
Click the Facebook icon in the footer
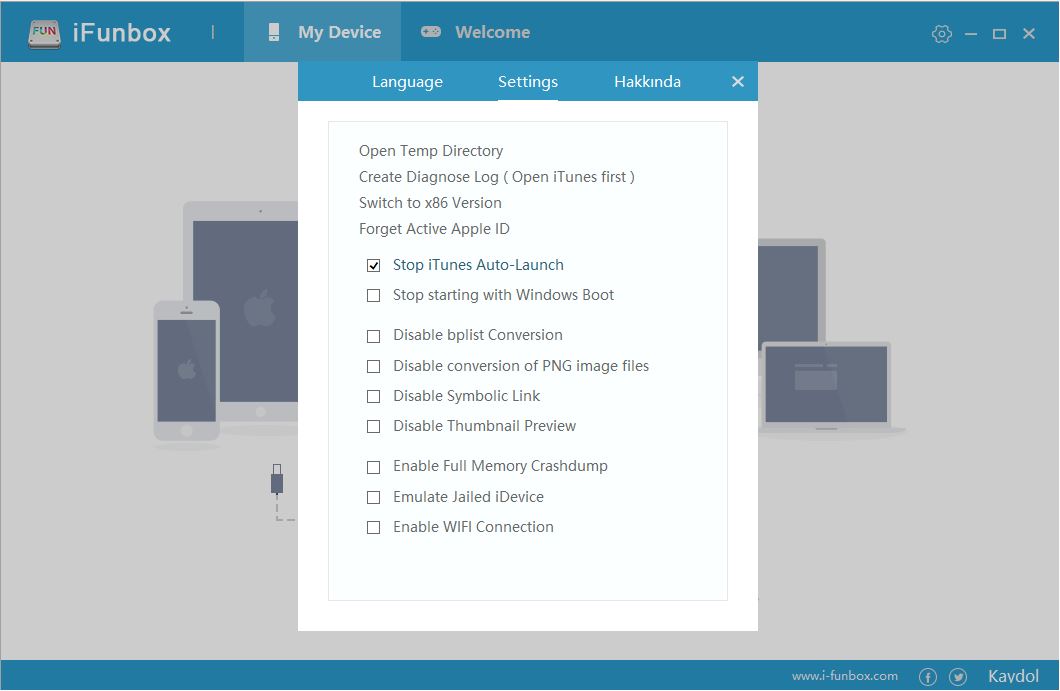tap(928, 676)
